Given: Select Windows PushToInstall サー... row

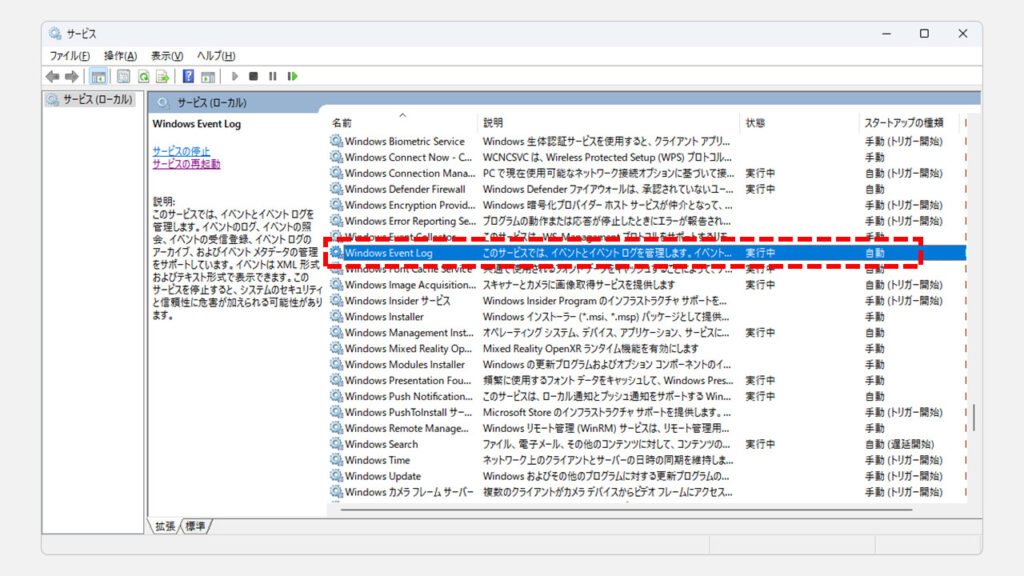Looking at the screenshot, I should pos(647,412).
